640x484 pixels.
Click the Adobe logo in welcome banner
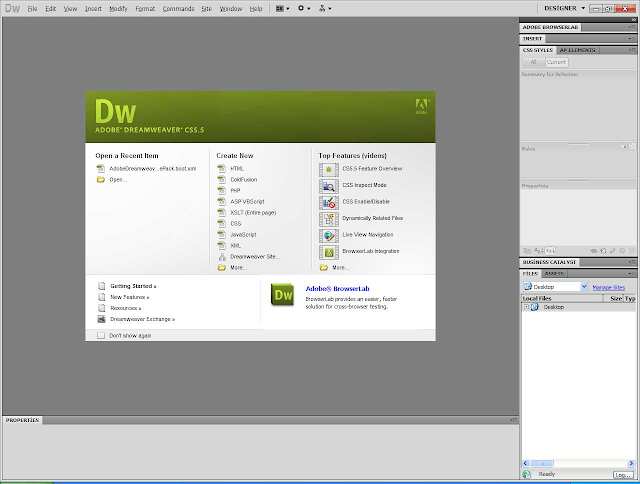tap(421, 107)
